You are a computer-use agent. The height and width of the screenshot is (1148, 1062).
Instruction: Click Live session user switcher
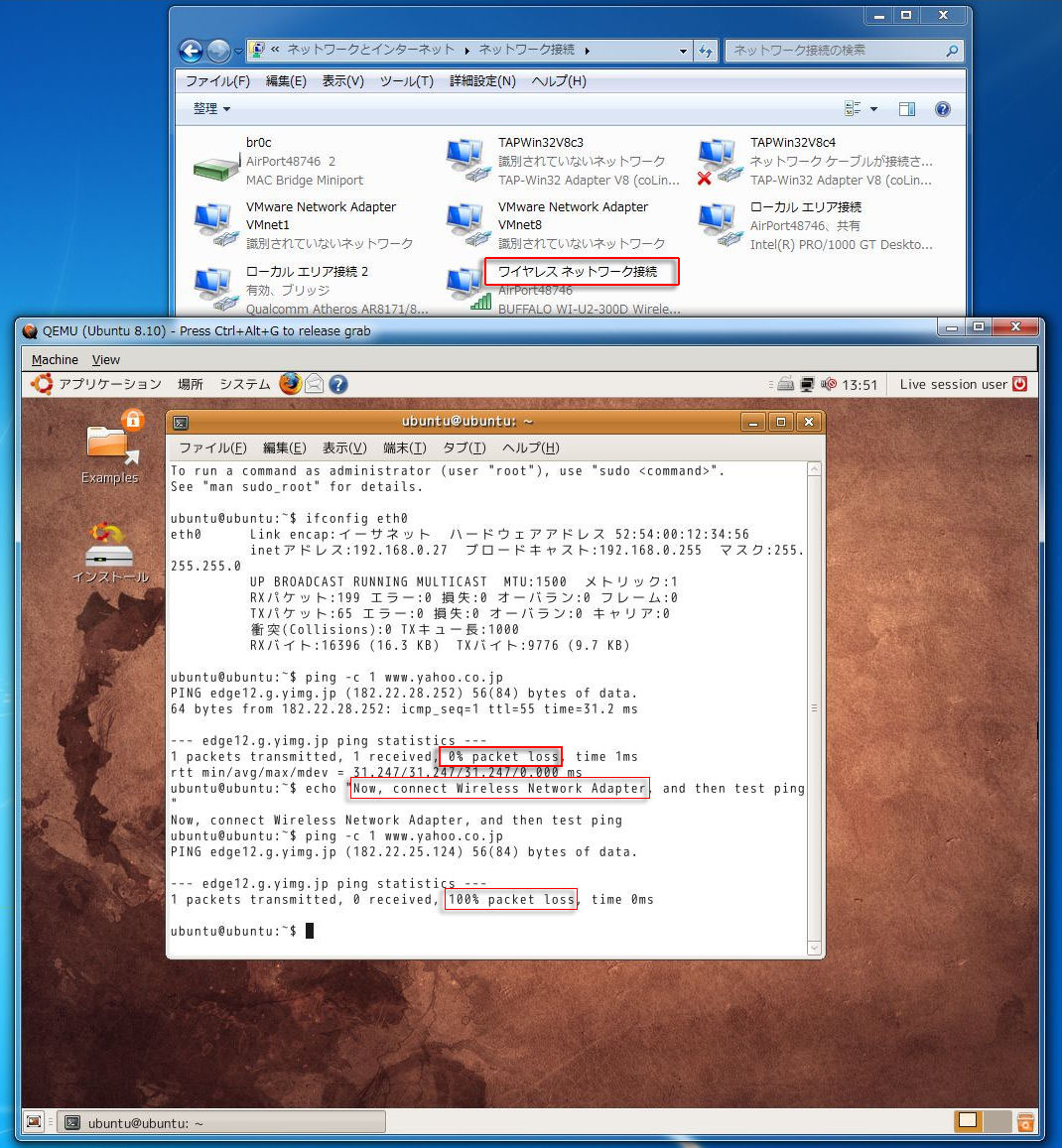coord(953,384)
